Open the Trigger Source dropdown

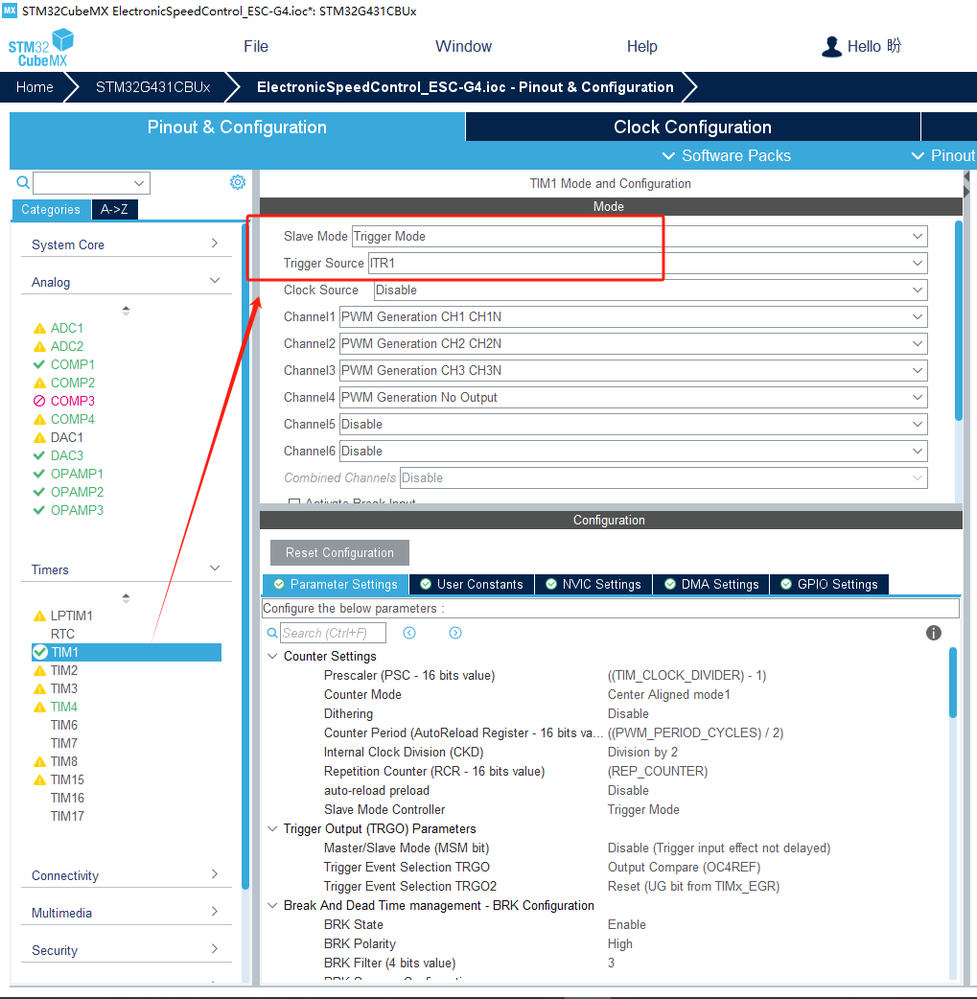(x=648, y=263)
